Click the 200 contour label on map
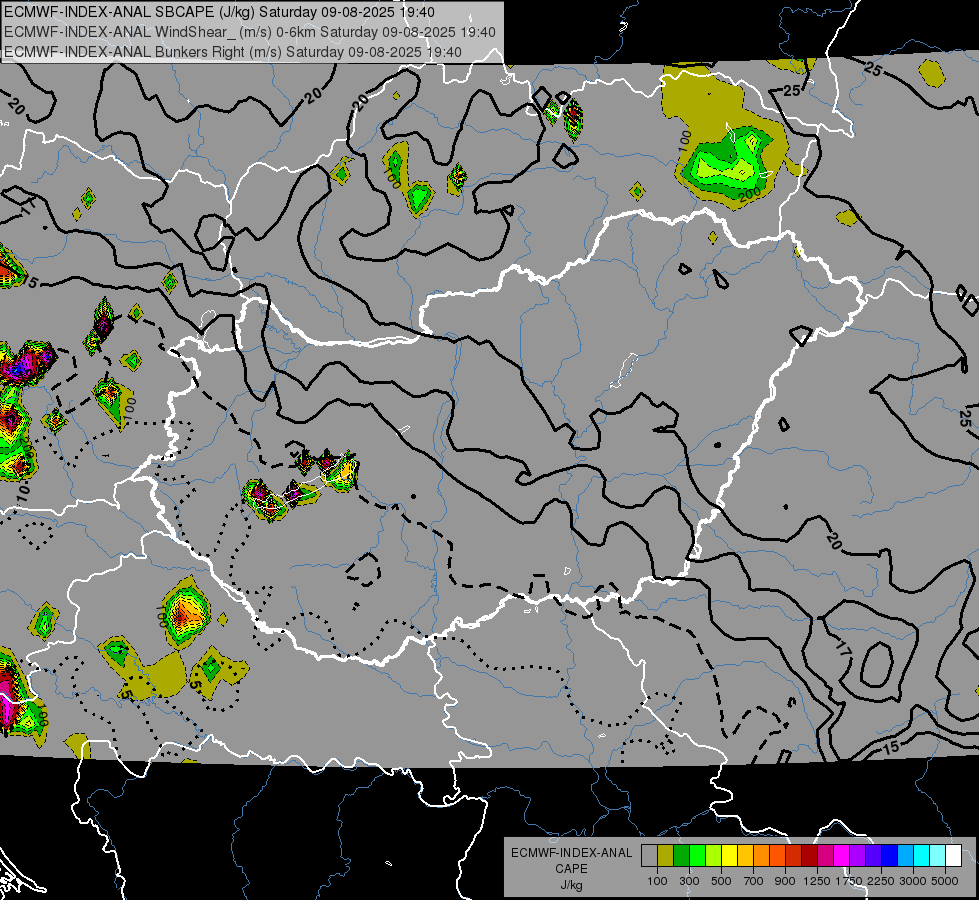 tap(750, 193)
